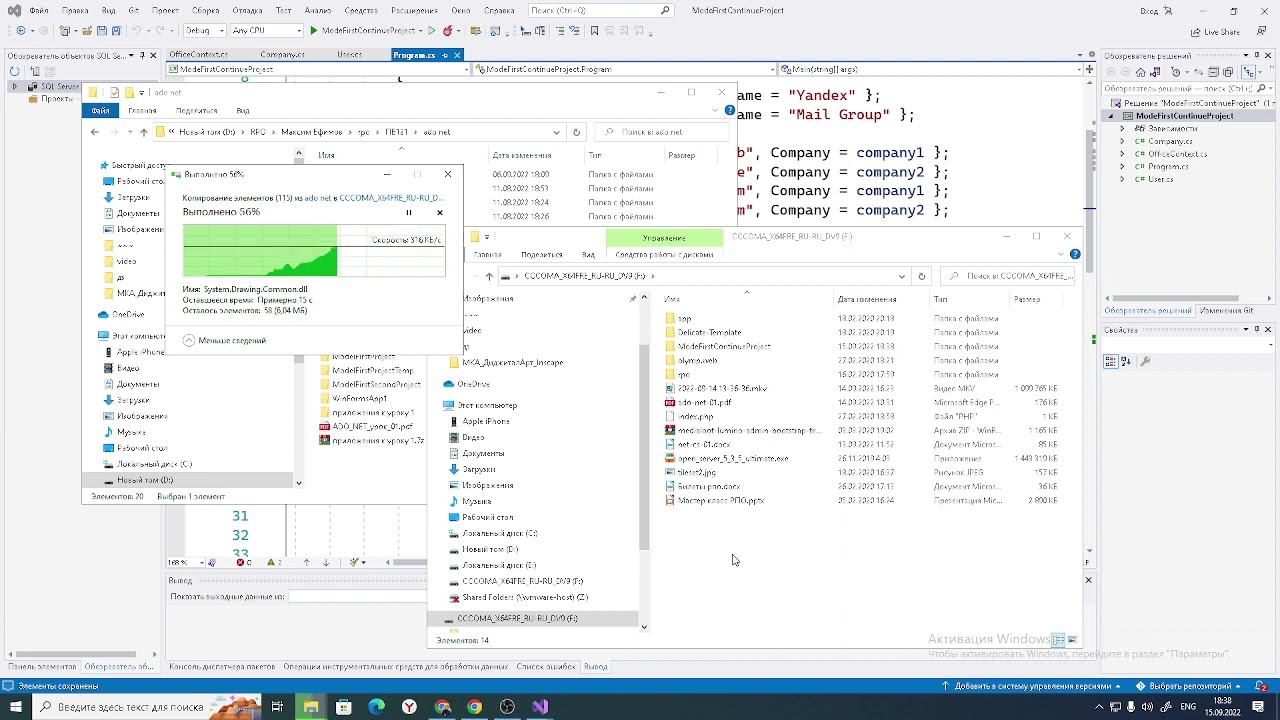Viewport: 1280px width, 720px height.
Task: Expand the Company.cs node in Solution Explorer
Action: pyautogui.click(x=1123, y=141)
